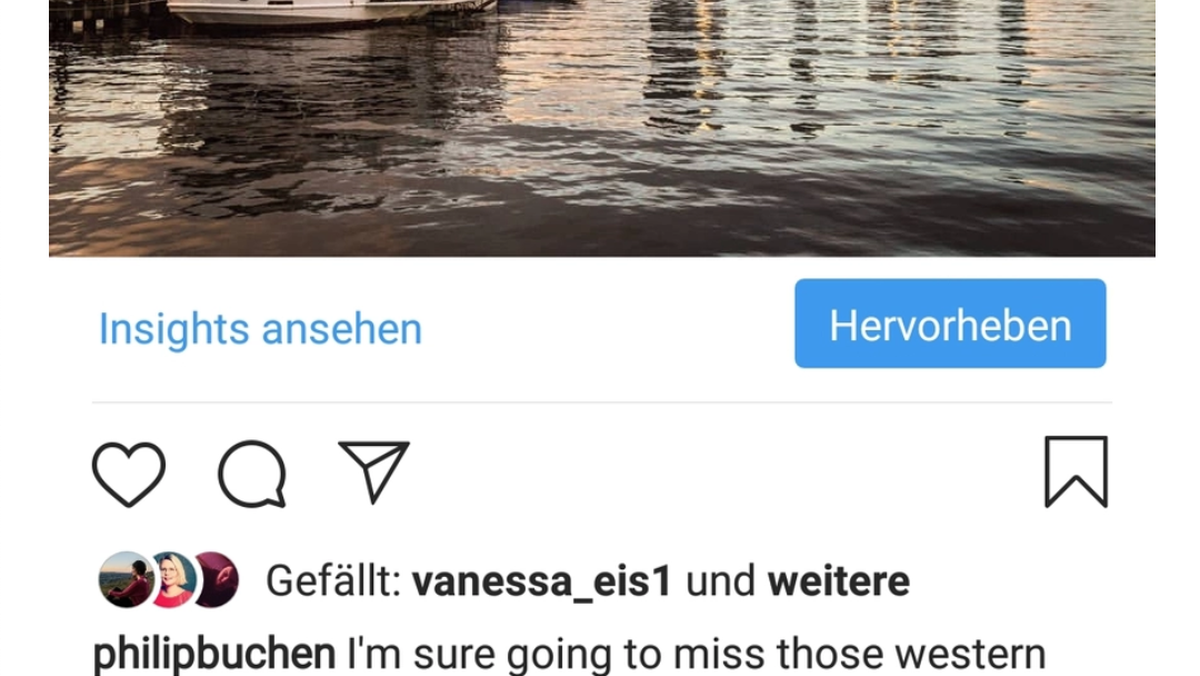Viewport: 1200px width, 676px height.
Task: Like the post with the heart icon
Action: [129, 474]
